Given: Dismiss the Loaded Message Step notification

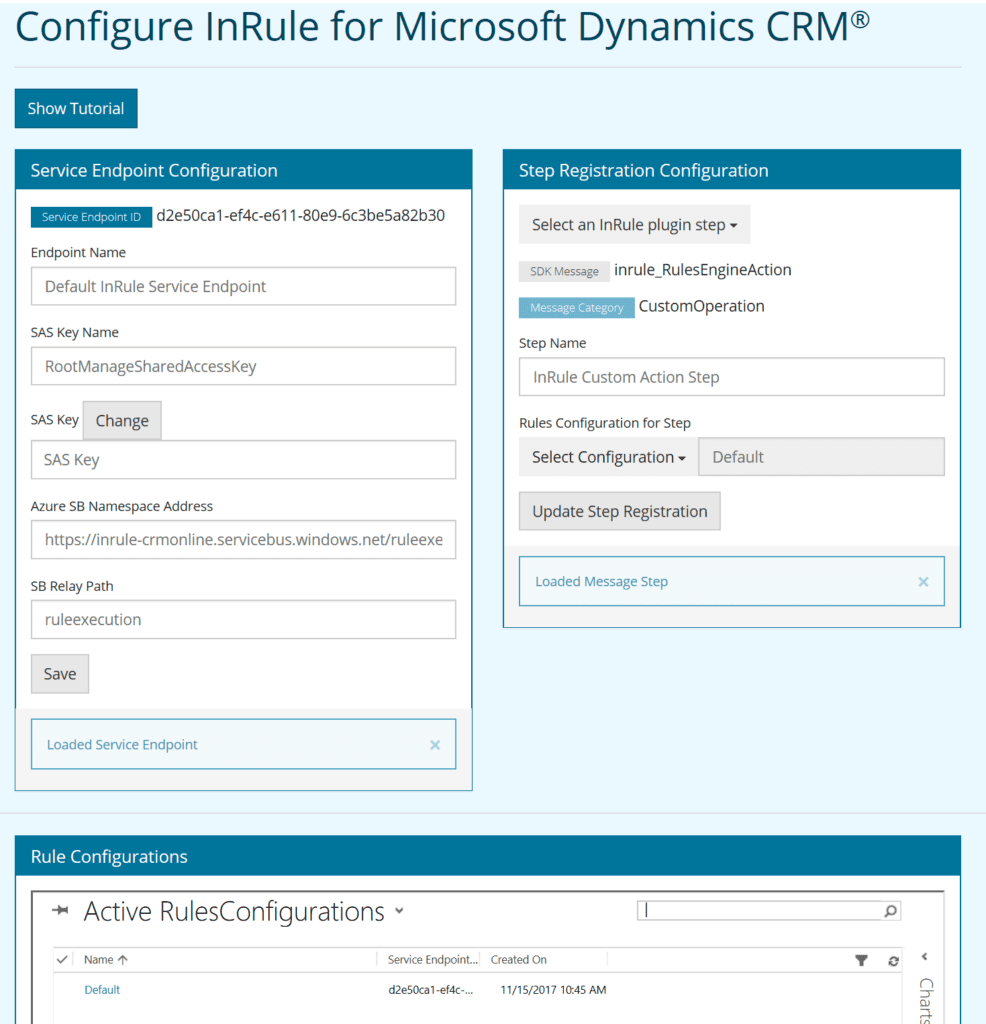Looking at the screenshot, I should (x=923, y=582).
